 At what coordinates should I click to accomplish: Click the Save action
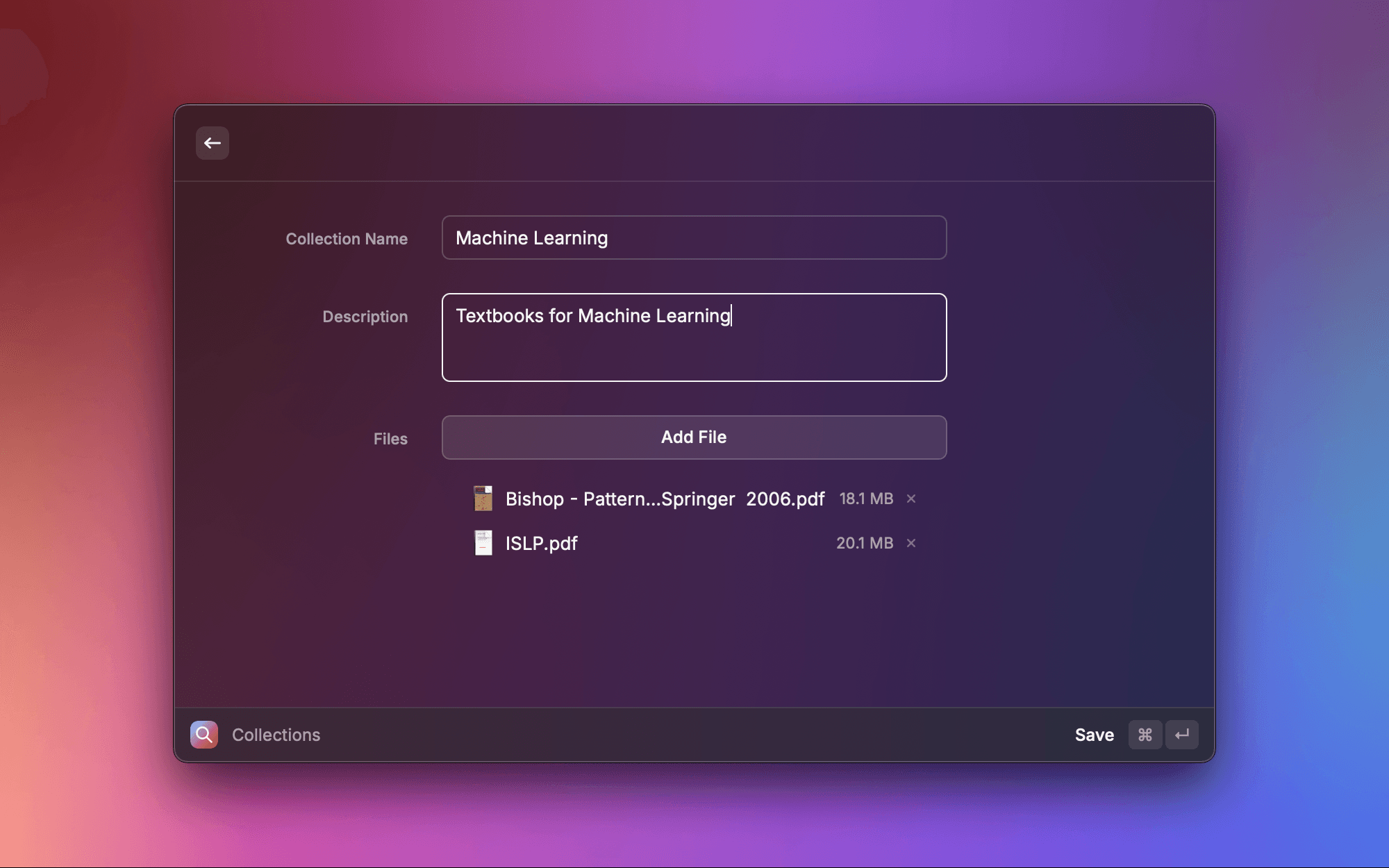(x=1094, y=735)
